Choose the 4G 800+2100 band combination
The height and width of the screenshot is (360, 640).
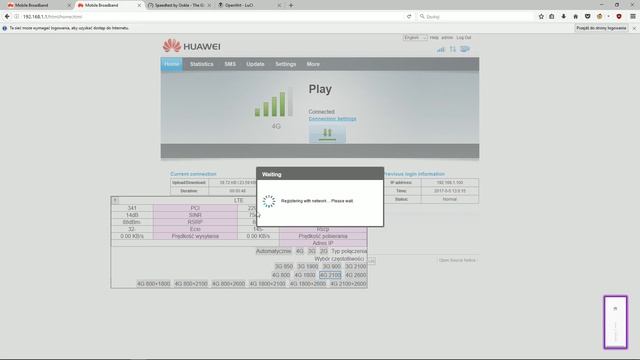[191, 284]
